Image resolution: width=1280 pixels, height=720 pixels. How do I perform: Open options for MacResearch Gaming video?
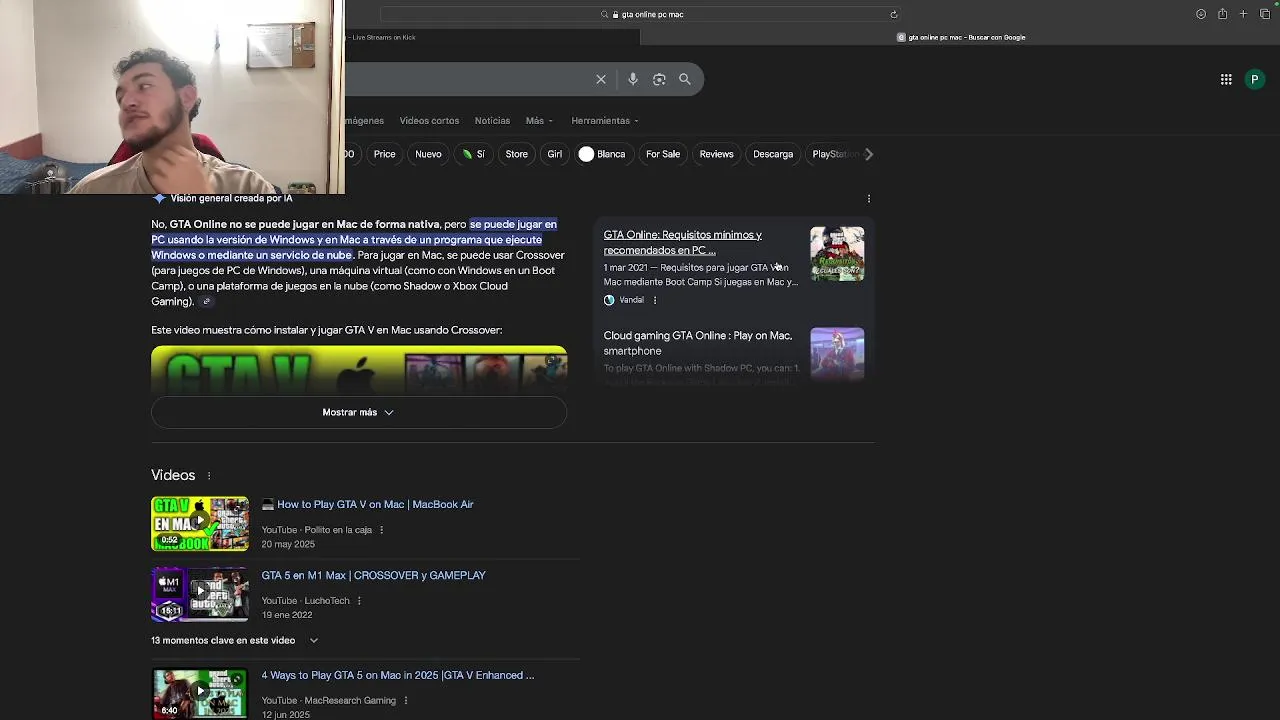point(405,701)
